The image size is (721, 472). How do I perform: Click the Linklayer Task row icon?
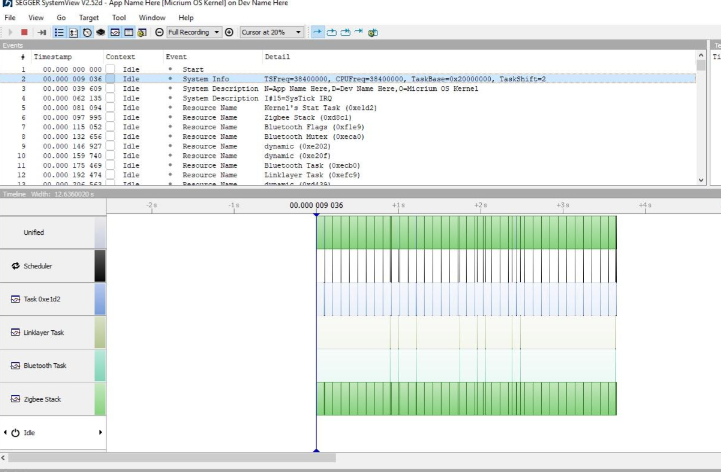click(16, 332)
